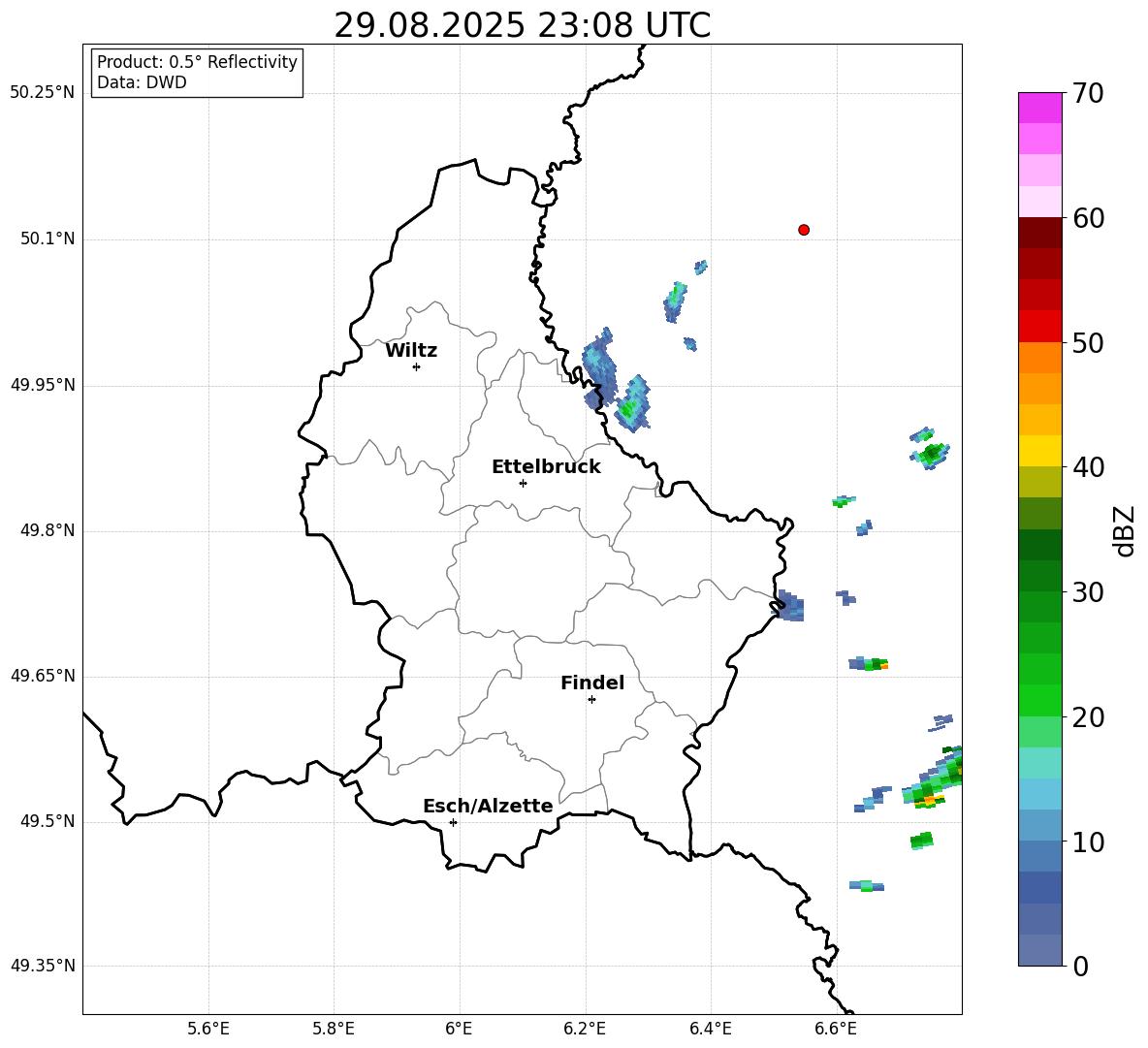Click the 49.95°N latitude label

click(x=43, y=385)
